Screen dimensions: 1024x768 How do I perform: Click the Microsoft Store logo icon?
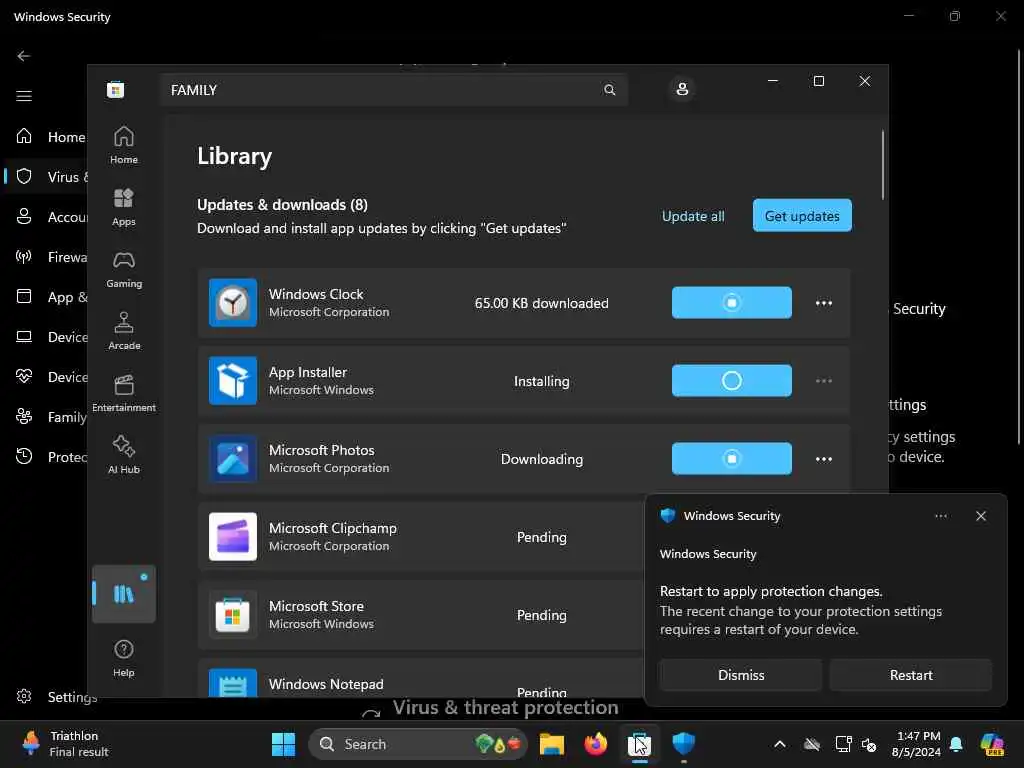(x=116, y=89)
